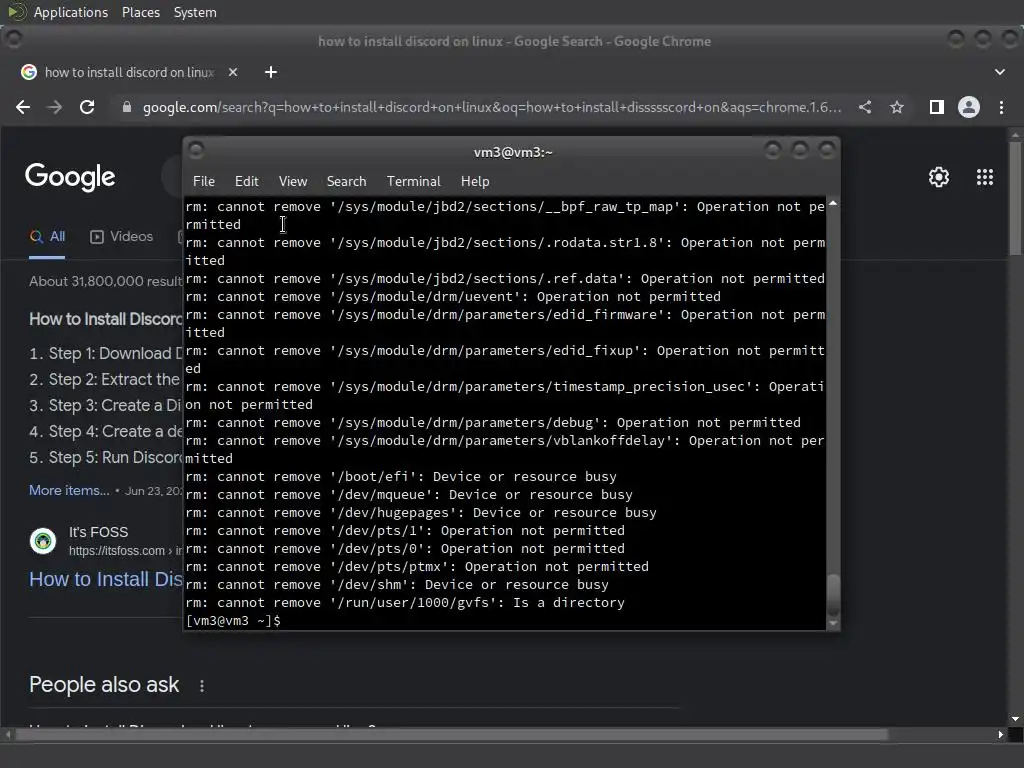Image resolution: width=1024 pixels, height=768 pixels.
Task: Click the padlock site info icon
Action: [127, 107]
